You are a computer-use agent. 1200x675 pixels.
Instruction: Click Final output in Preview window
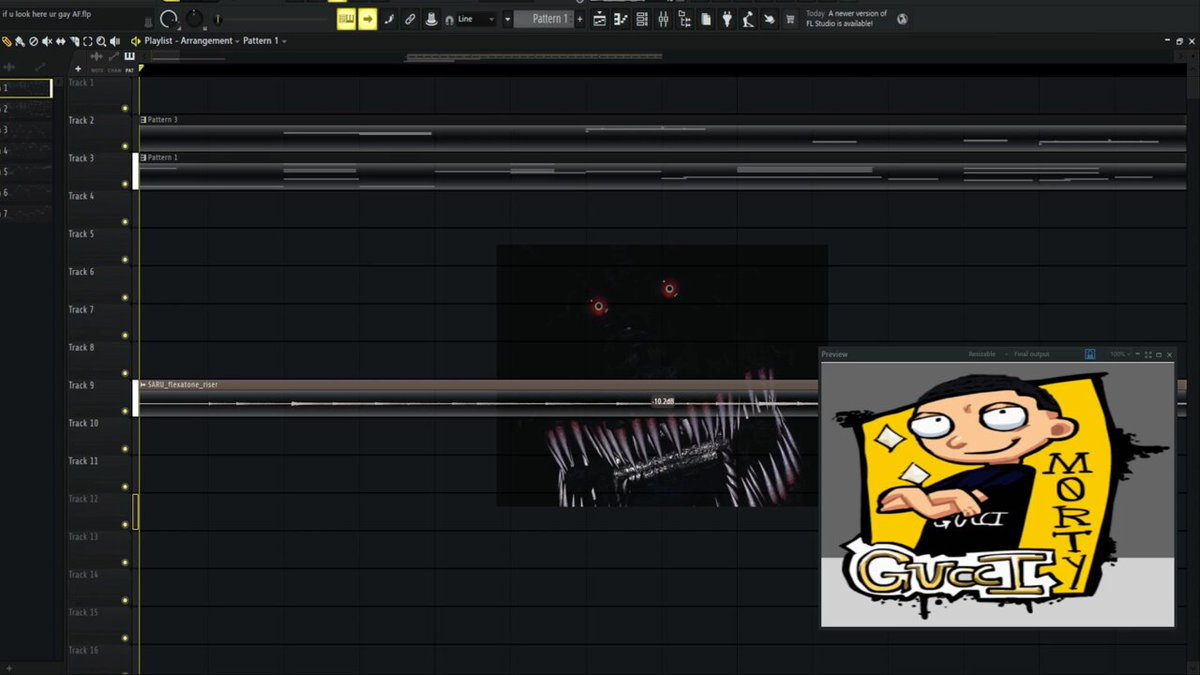[x=1032, y=354]
